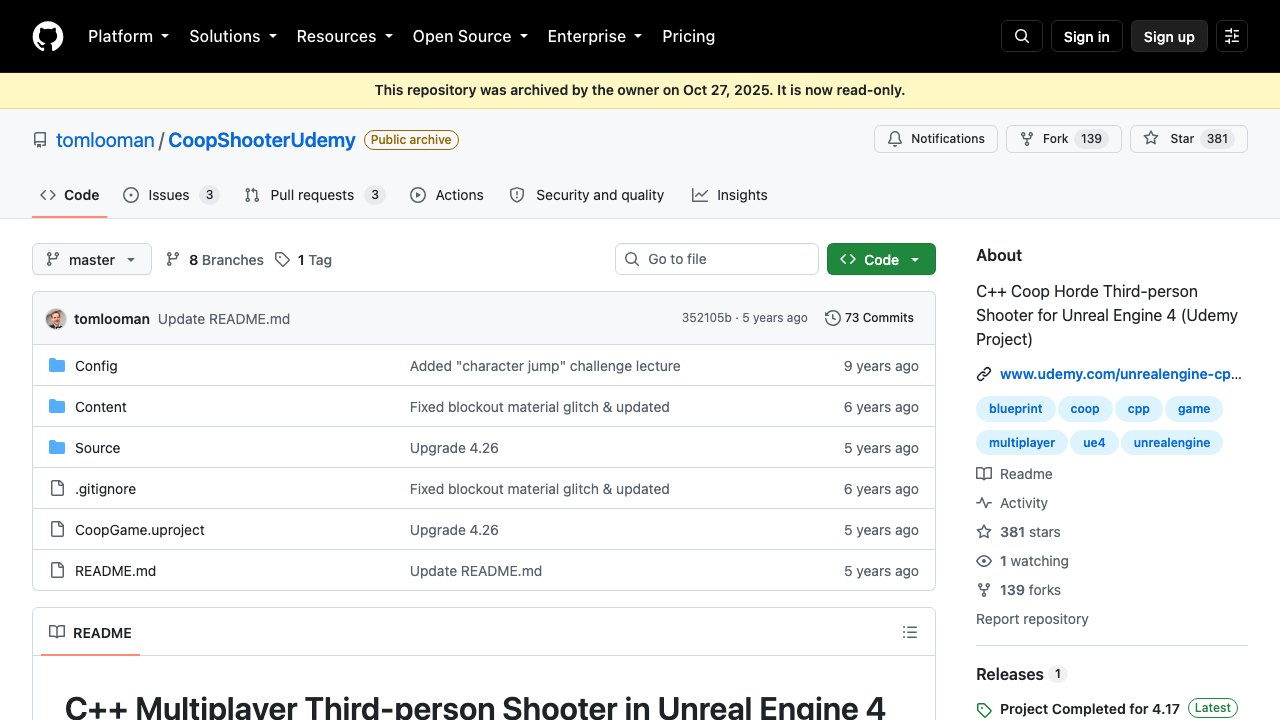1280x720 pixels.
Task: Open the 73 Commits history link
Action: (x=869, y=318)
